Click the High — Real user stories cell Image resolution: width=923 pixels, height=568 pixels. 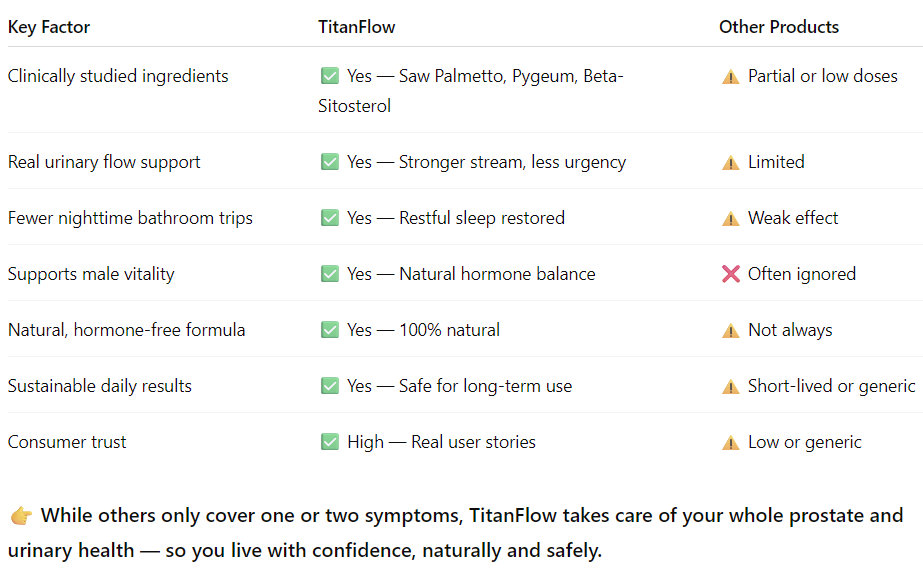(x=440, y=442)
